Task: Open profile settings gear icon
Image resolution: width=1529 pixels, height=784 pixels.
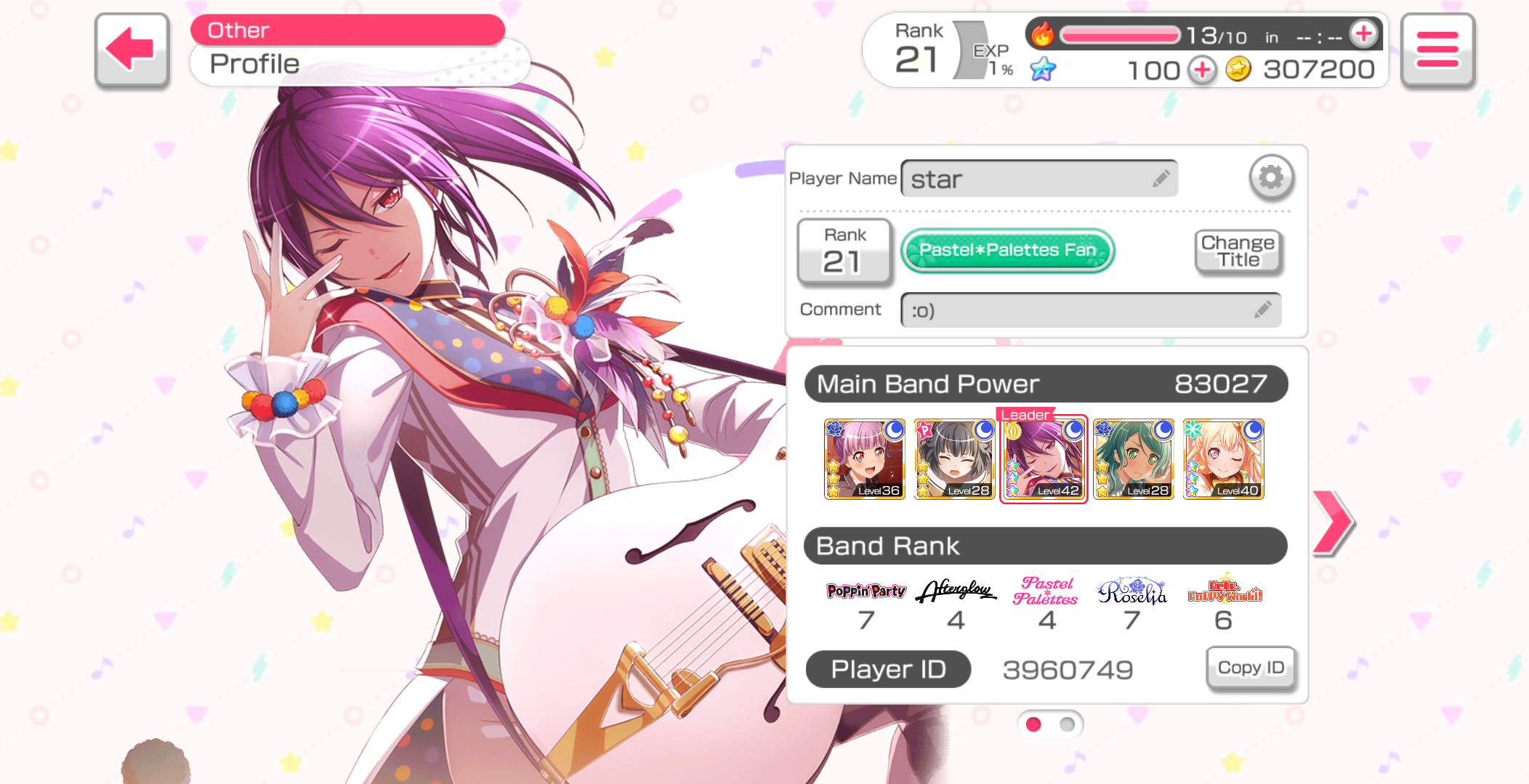Action: (1271, 177)
